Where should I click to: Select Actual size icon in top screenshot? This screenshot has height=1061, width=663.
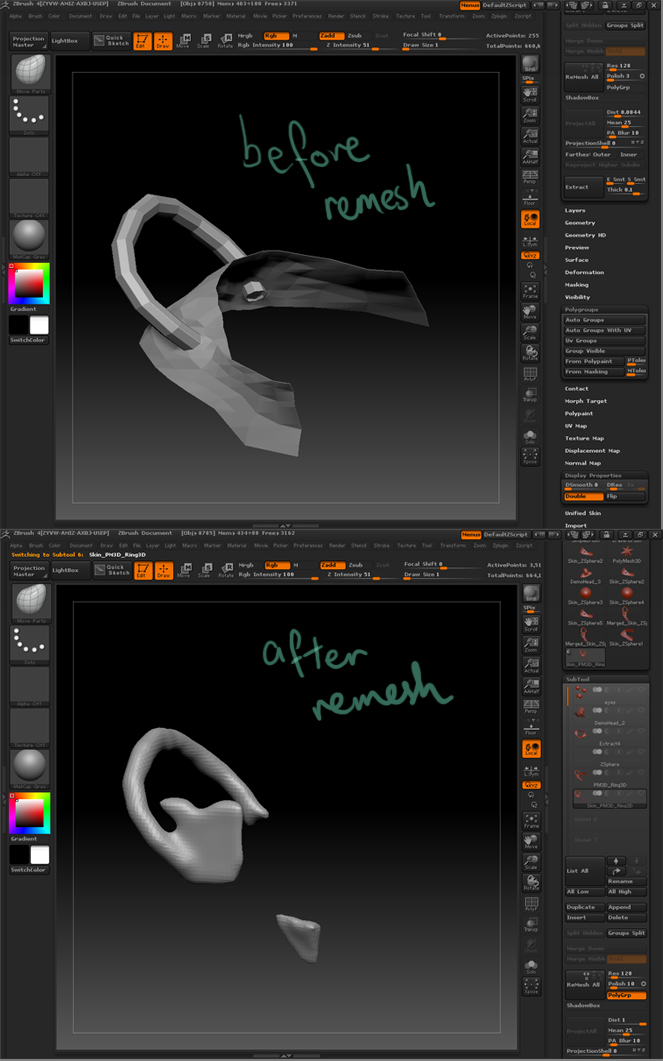coord(530,135)
